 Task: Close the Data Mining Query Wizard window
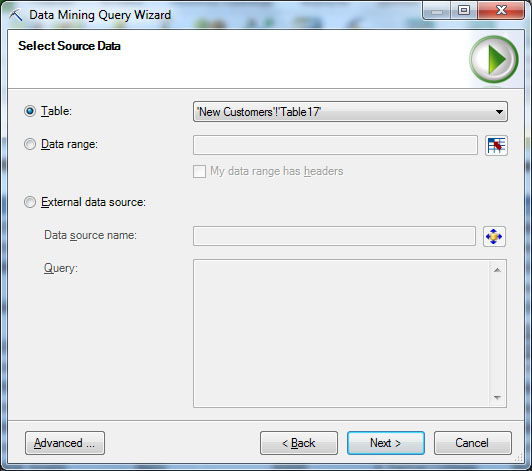[501, 11]
